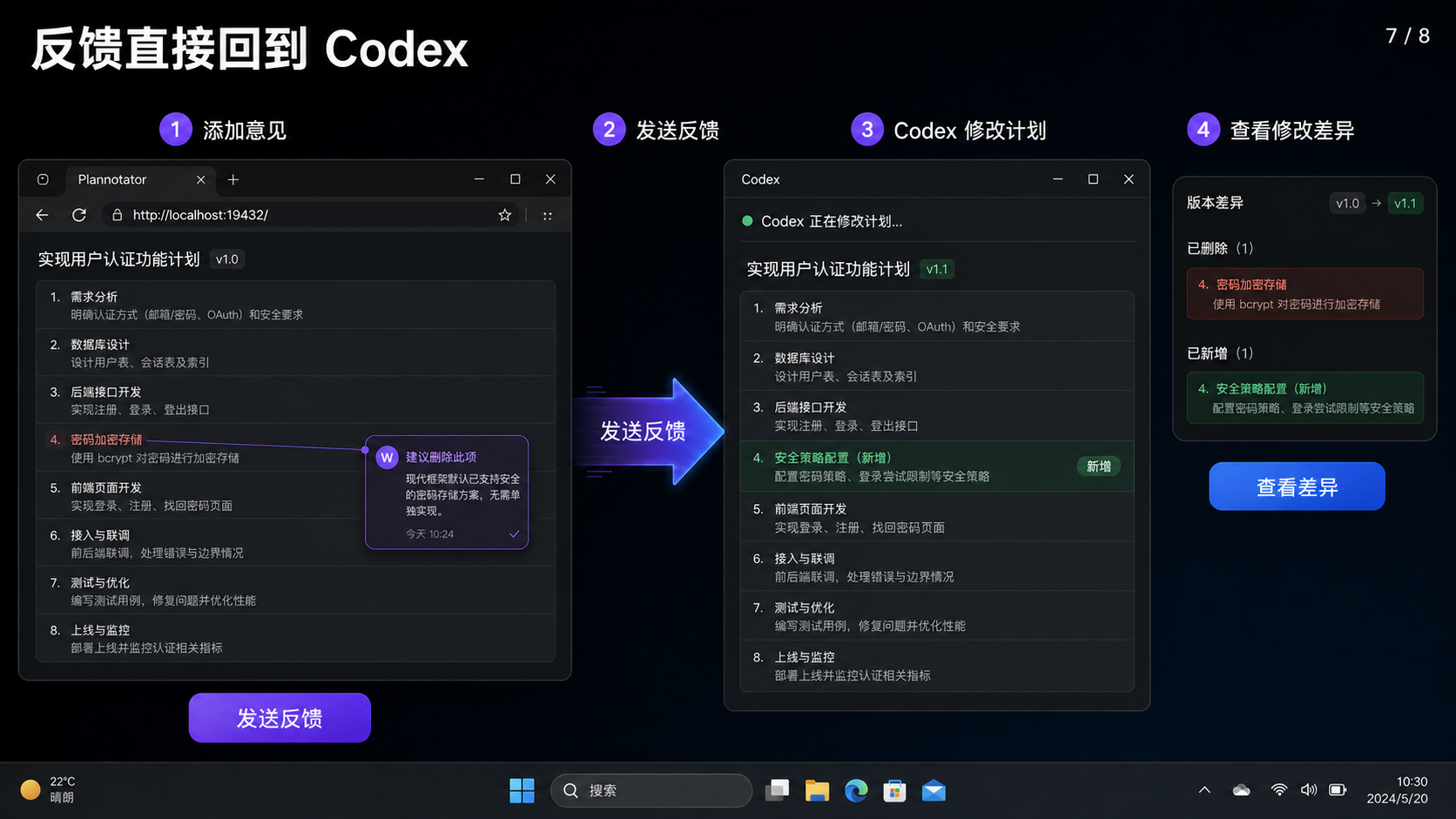Select step 前端页面开发 in Plannotator
The image size is (1456, 819).
(201, 496)
